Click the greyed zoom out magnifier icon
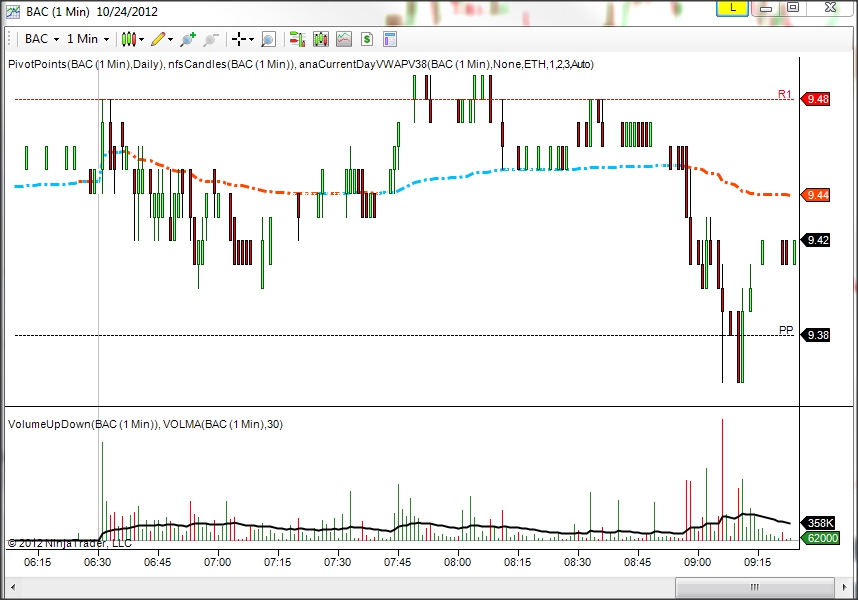858x600 pixels. (211, 39)
